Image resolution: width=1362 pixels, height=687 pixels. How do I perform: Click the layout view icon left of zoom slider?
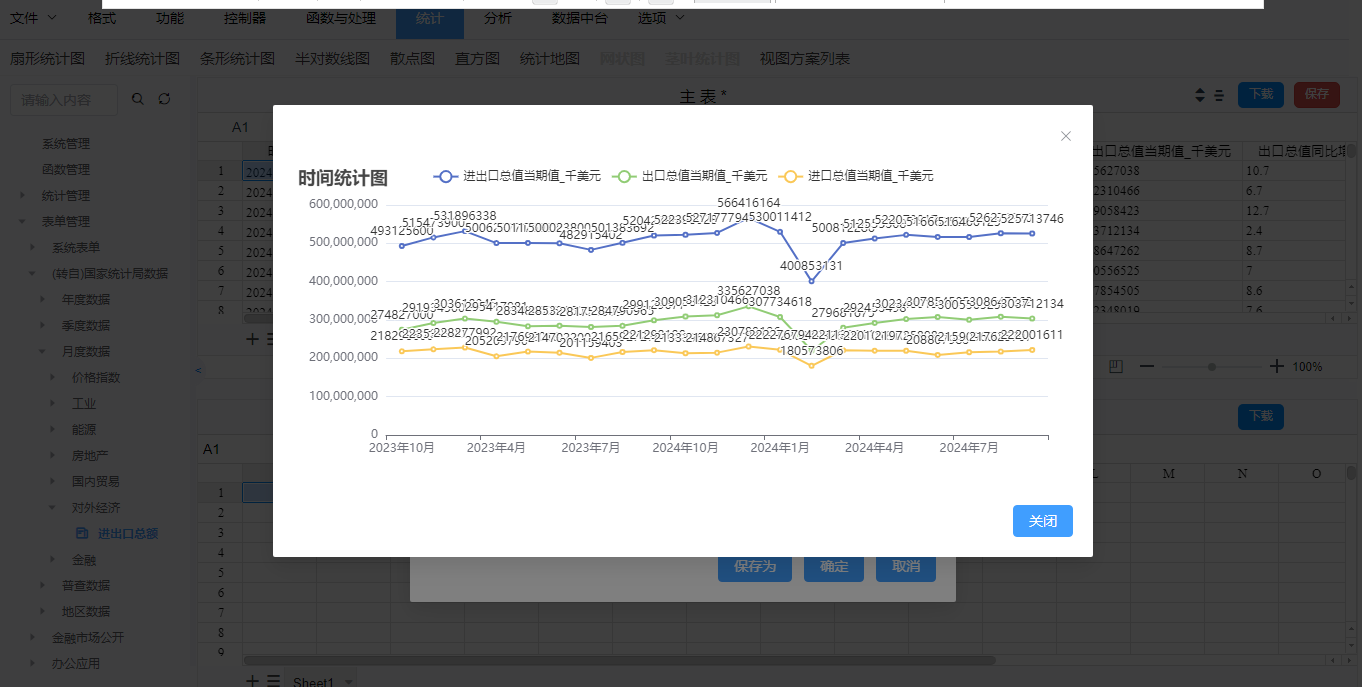pyautogui.click(x=1116, y=367)
